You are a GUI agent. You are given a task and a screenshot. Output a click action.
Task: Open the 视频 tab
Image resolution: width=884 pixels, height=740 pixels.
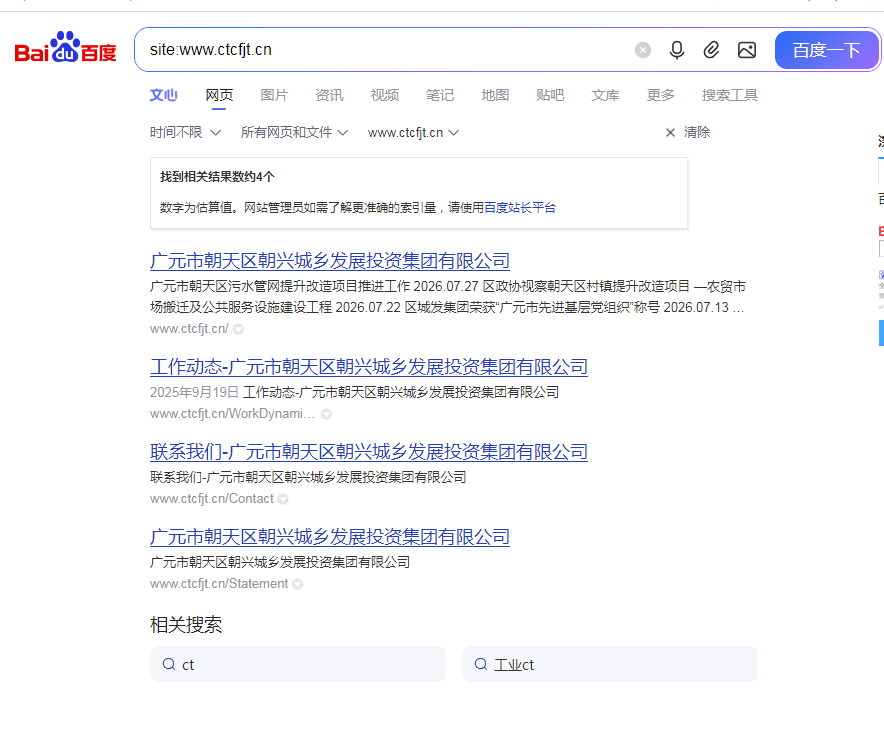[384, 95]
